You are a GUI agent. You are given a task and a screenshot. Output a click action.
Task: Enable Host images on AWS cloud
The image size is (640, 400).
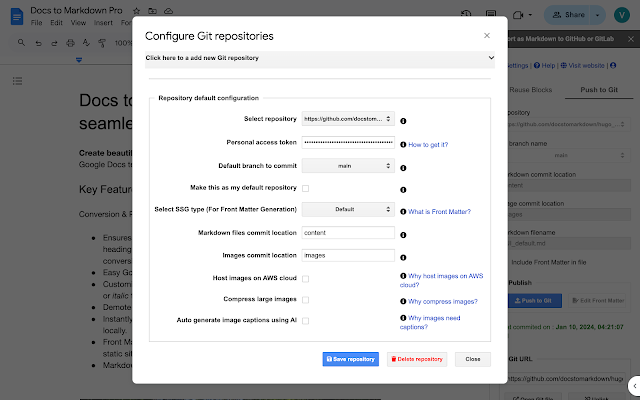305,279
